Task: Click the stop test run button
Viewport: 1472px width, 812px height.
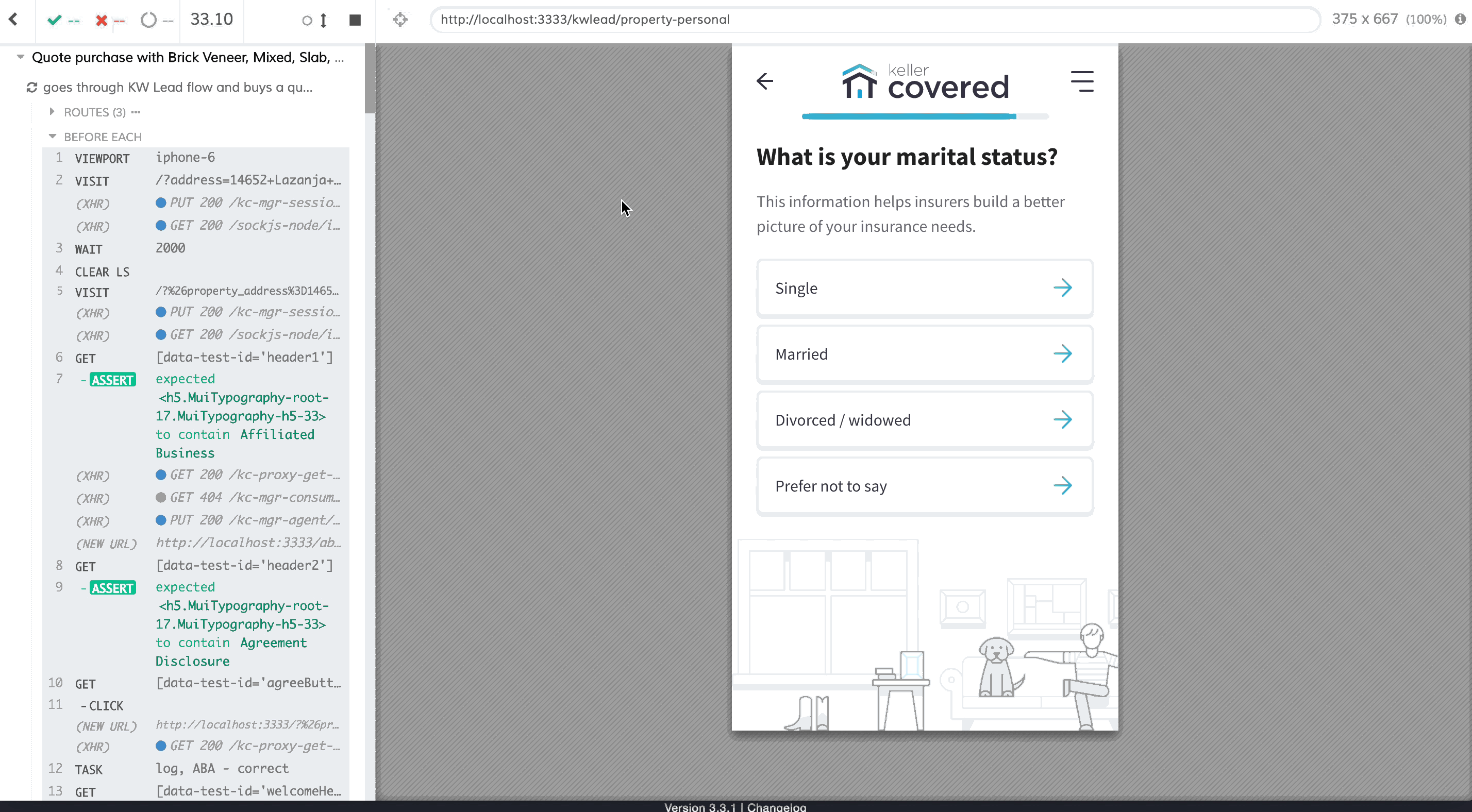Action: pos(355,20)
